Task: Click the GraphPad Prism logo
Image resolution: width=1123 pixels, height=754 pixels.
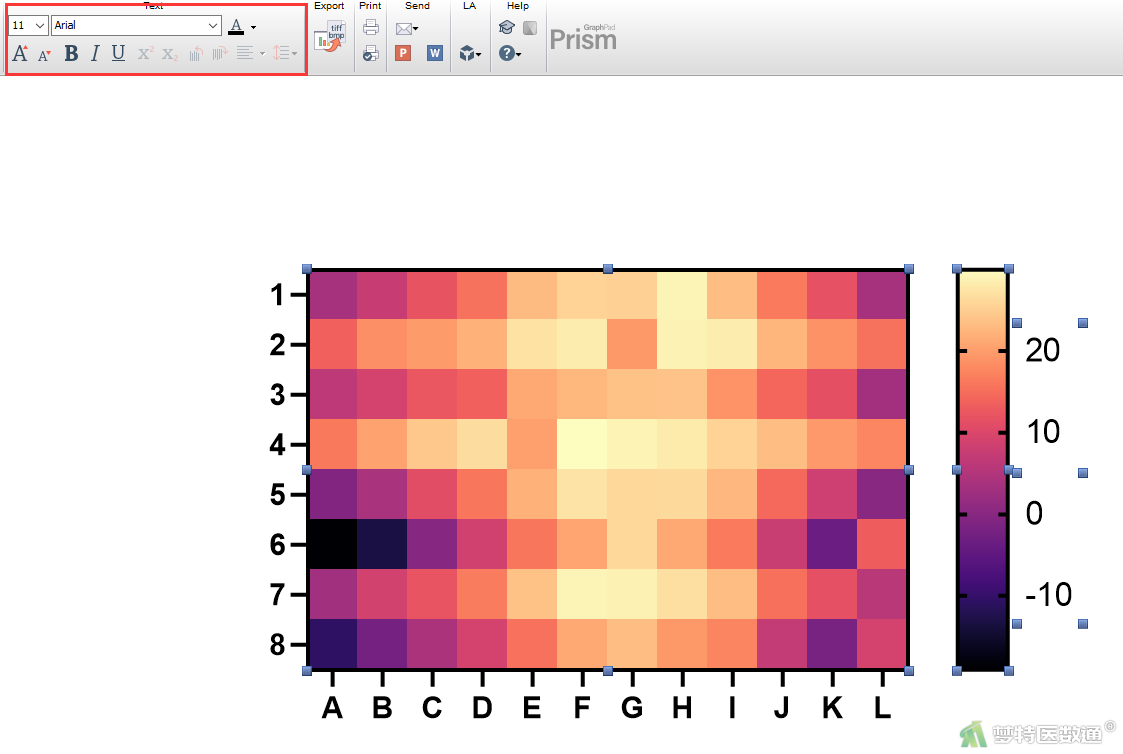Action: [583, 38]
